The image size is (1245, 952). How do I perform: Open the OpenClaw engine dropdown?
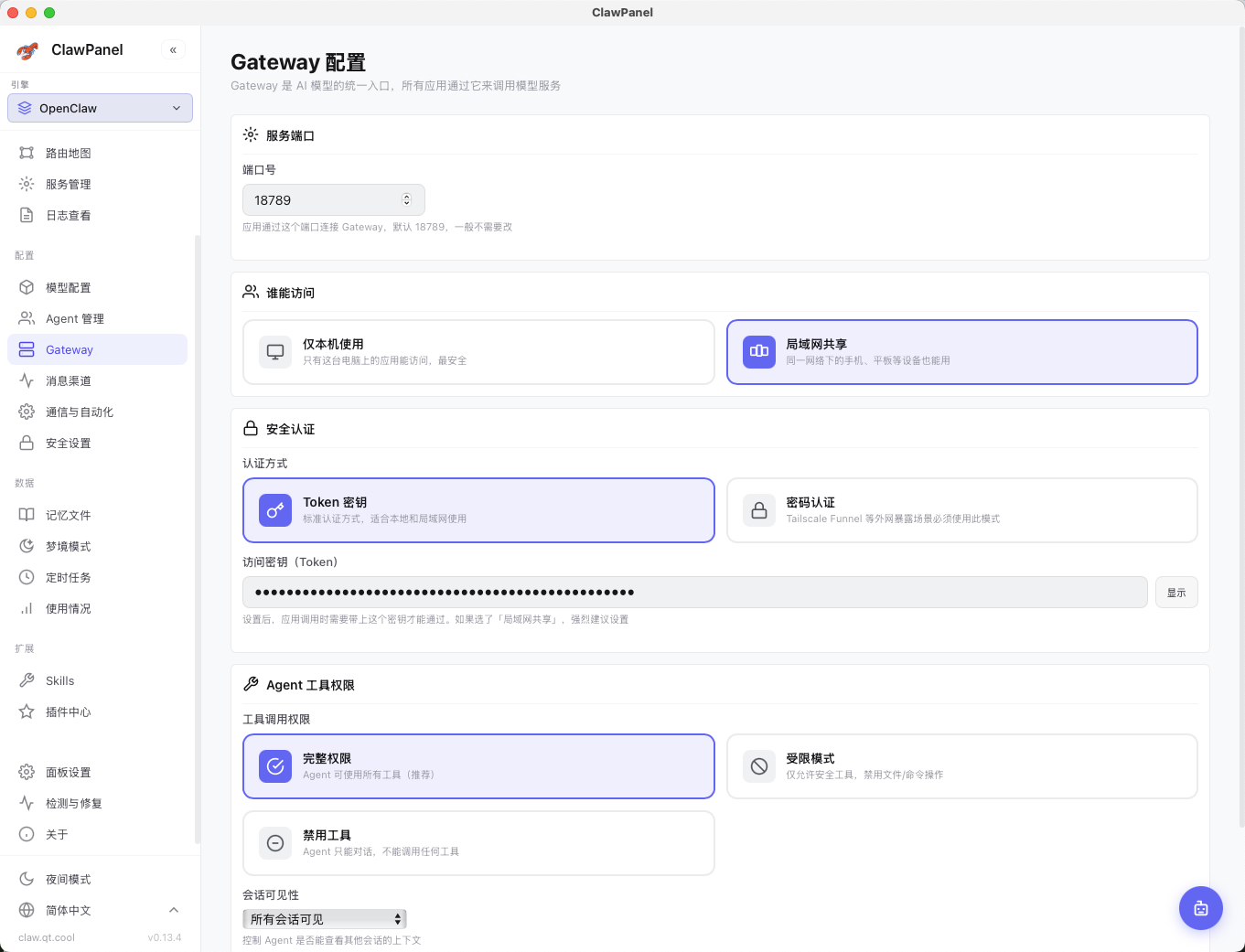pos(100,108)
